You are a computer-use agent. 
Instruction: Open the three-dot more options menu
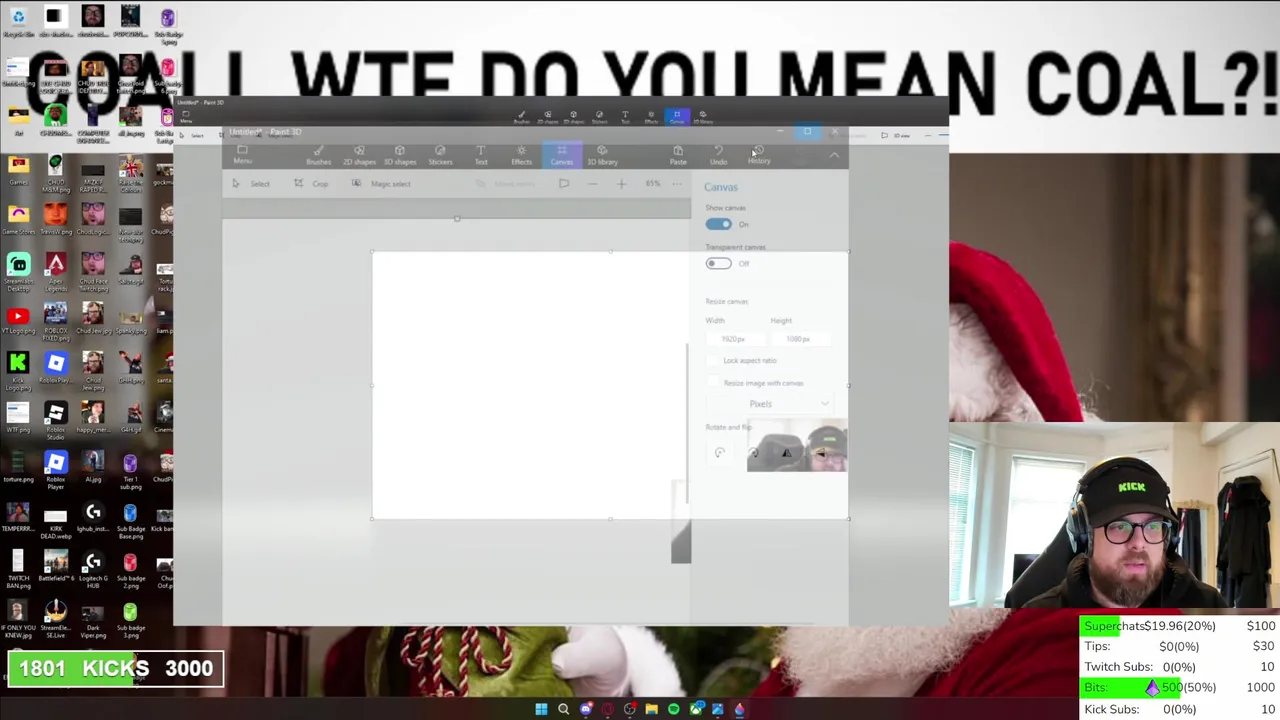pos(677,184)
